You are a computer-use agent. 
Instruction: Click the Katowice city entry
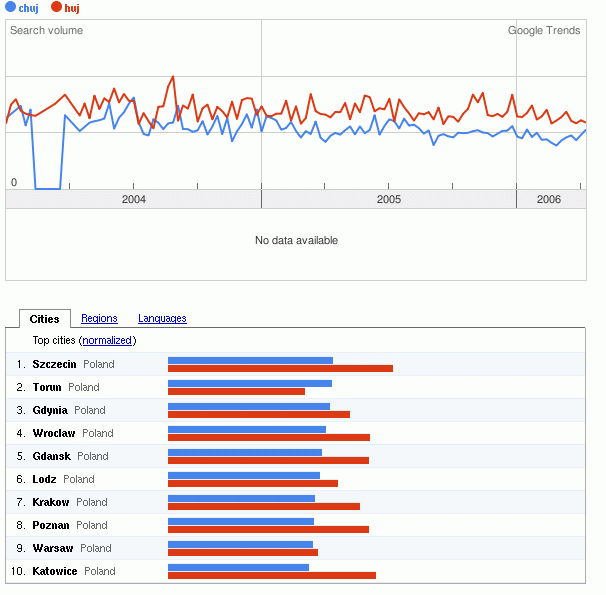pos(55,571)
